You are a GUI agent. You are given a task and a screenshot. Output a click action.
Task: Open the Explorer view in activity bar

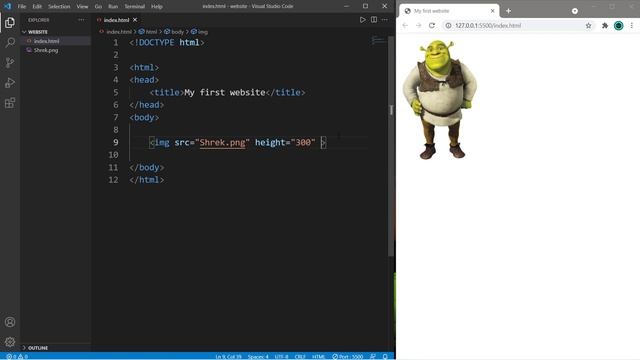point(10,22)
